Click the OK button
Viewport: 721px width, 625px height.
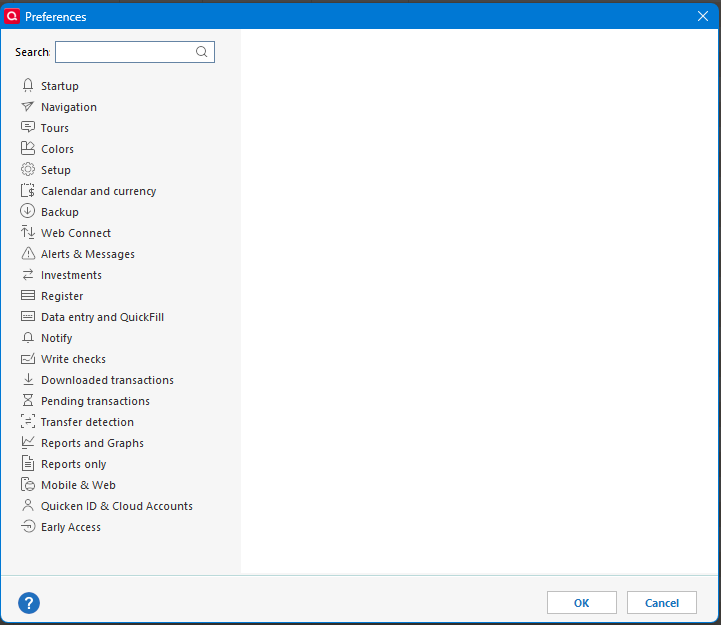(581, 602)
